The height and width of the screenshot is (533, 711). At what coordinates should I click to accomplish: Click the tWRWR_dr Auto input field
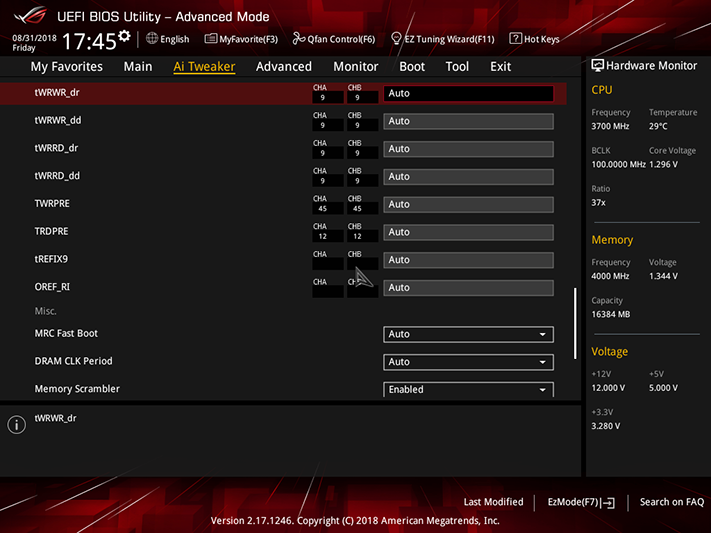(x=468, y=93)
